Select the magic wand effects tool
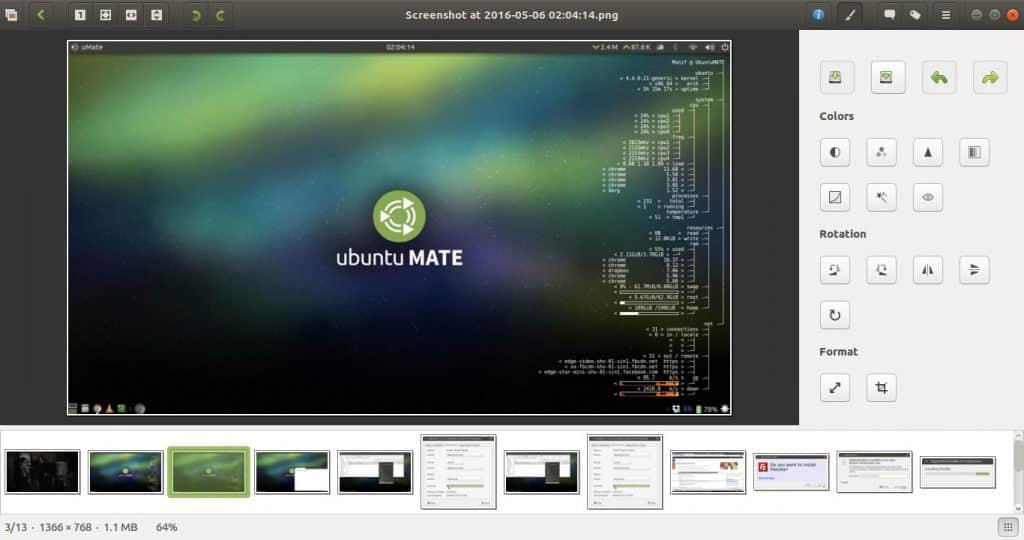 click(x=881, y=198)
